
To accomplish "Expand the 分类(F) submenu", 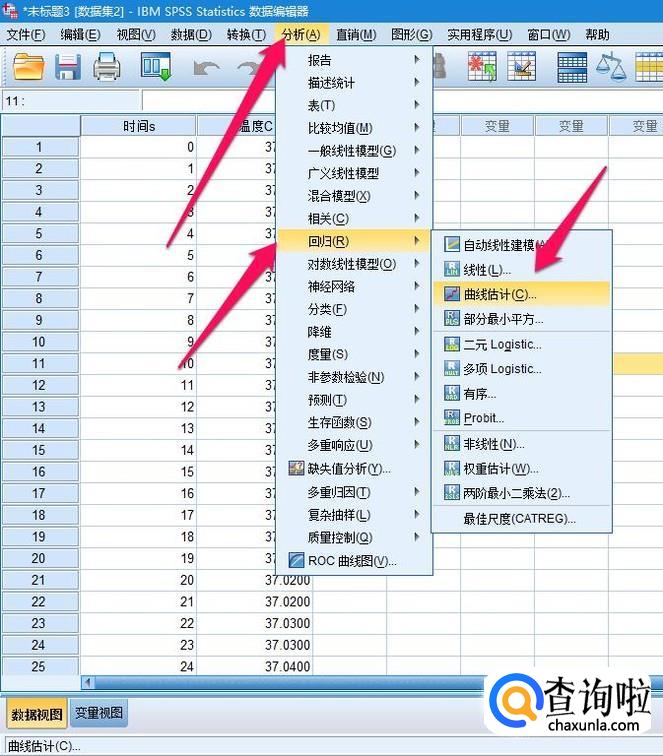I will 354,309.
